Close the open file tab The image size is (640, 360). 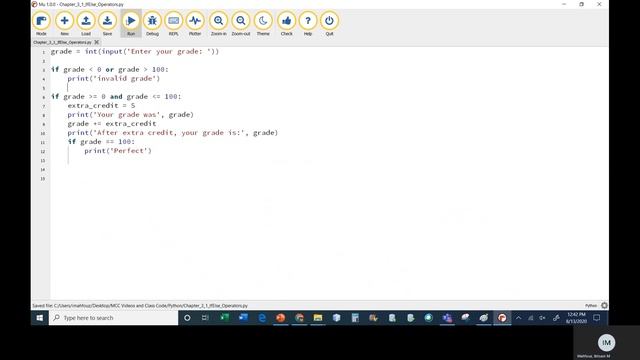[97, 42]
